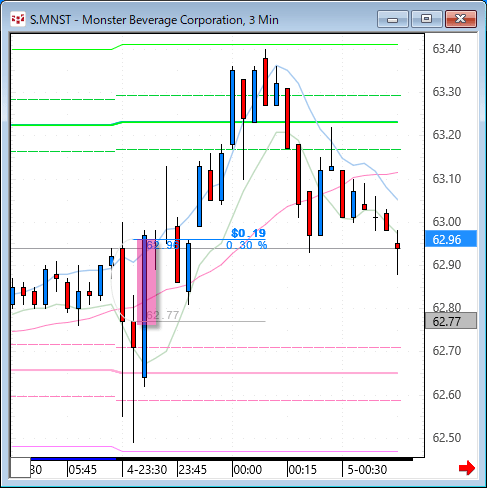The height and width of the screenshot is (488, 487).
Task: Click the 63.20 price axis label
Action: [447, 135]
